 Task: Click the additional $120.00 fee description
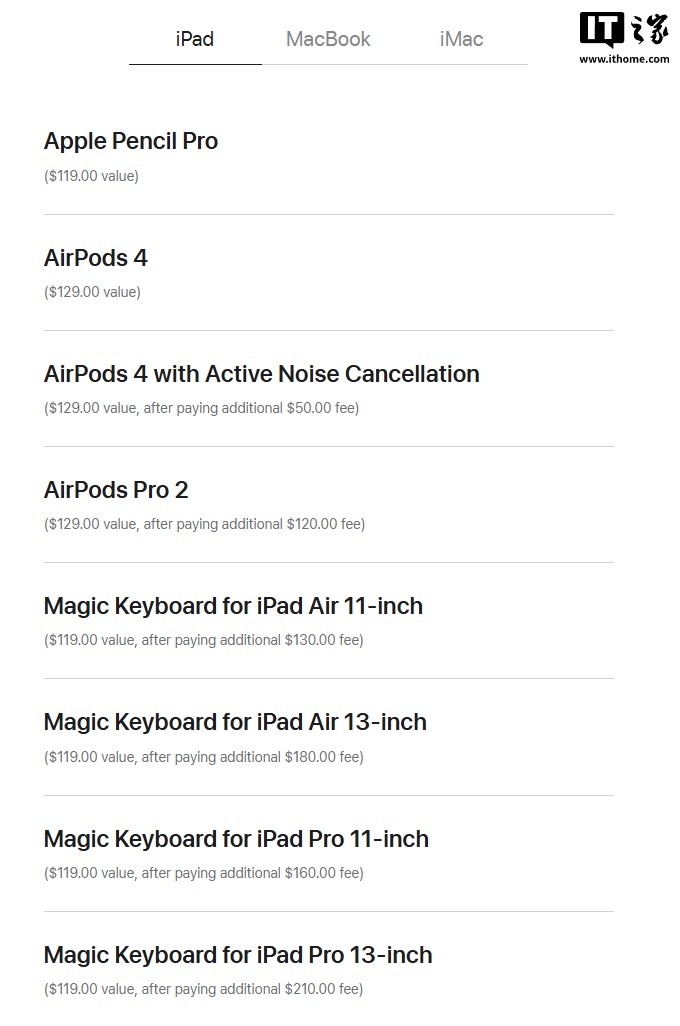pos(204,523)
